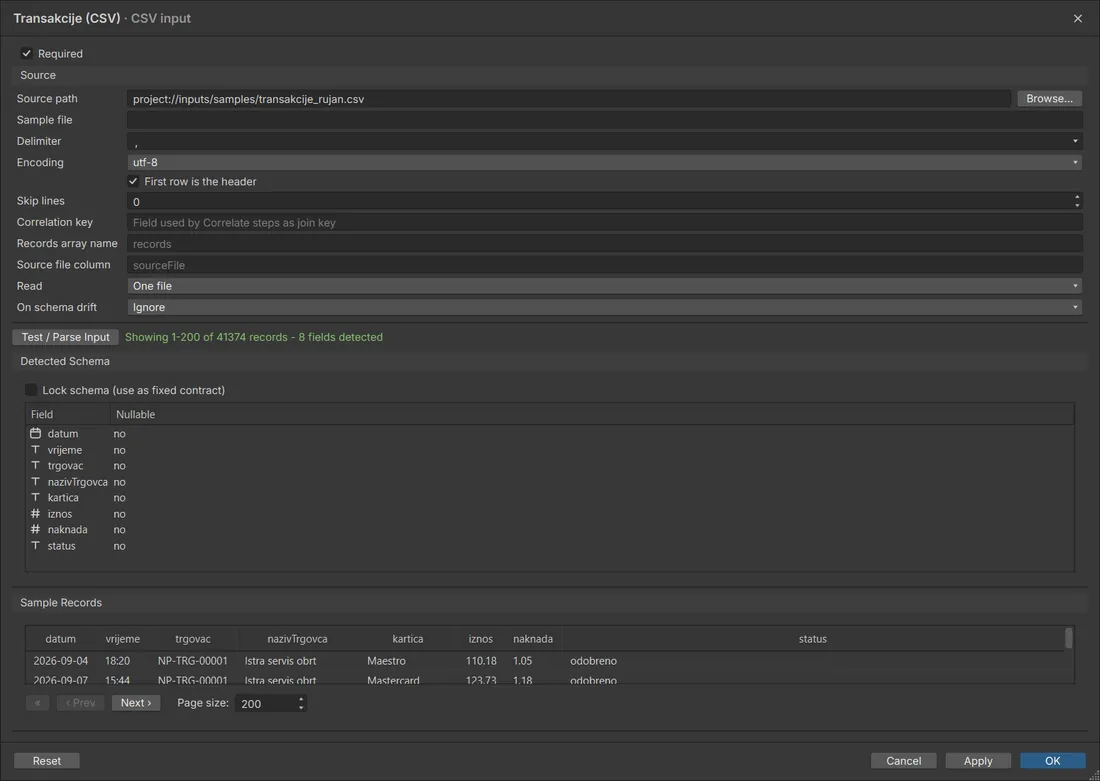Click the 110.18 iznos cell
Image resolution: width=1100 pixels, height=781 pixels.
coord(481,660)
